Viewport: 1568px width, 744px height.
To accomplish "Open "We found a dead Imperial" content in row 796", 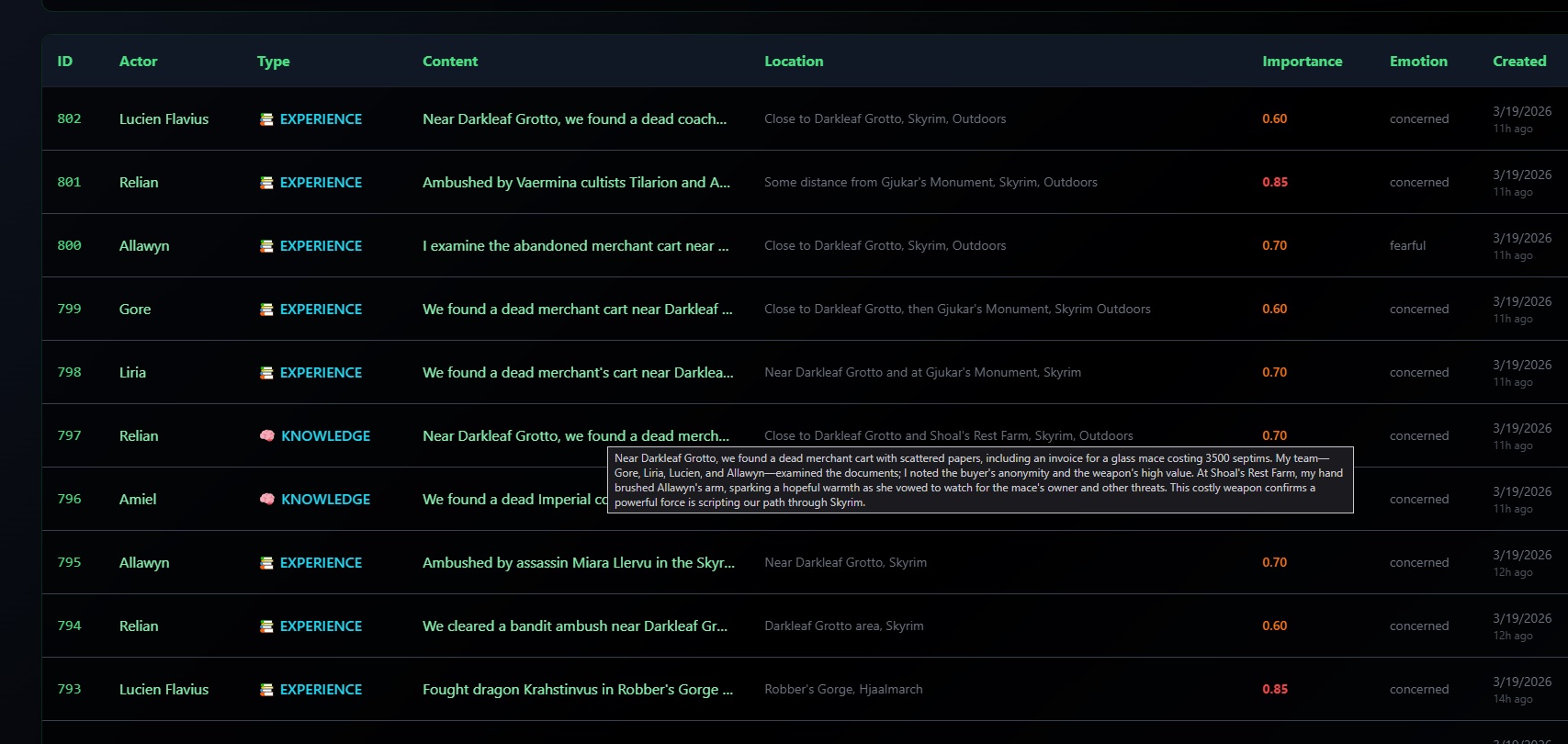I will click(514, 500).
